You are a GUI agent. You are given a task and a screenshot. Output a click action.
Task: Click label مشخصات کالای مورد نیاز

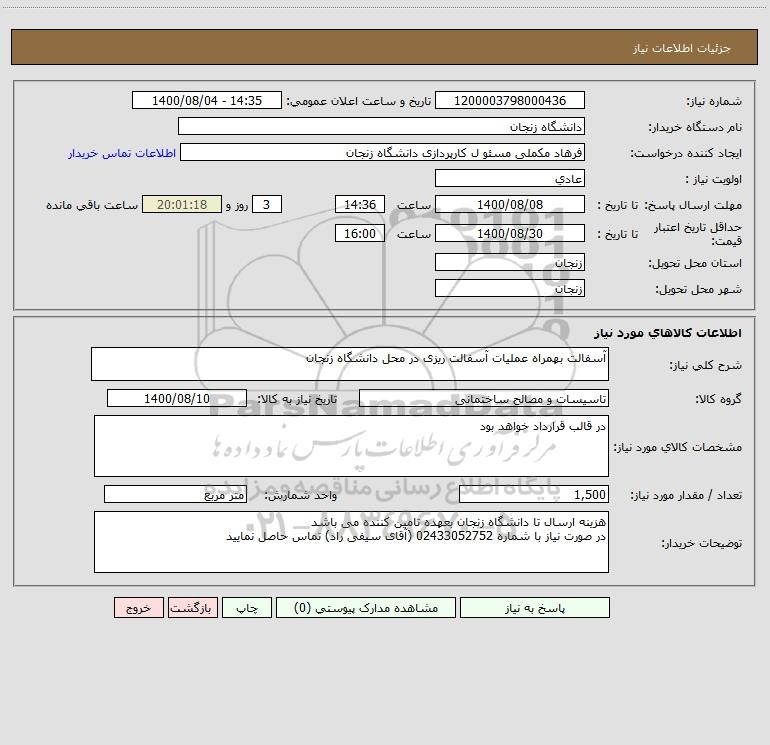click(678, 447)
